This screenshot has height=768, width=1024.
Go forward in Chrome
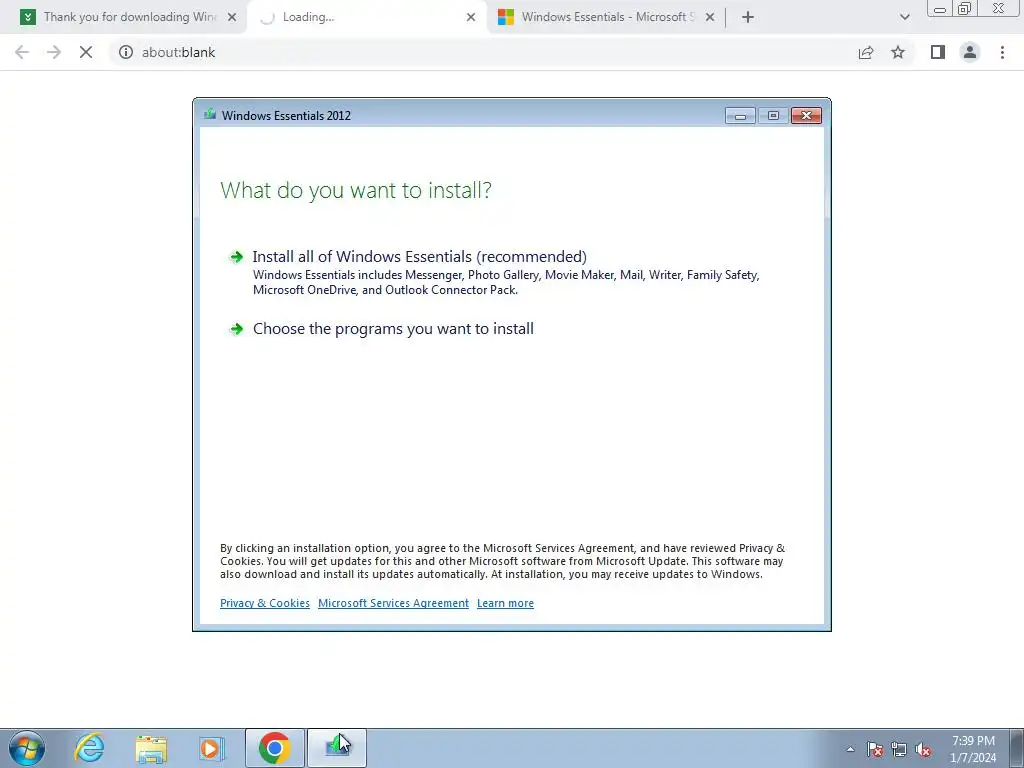(54, 52)
